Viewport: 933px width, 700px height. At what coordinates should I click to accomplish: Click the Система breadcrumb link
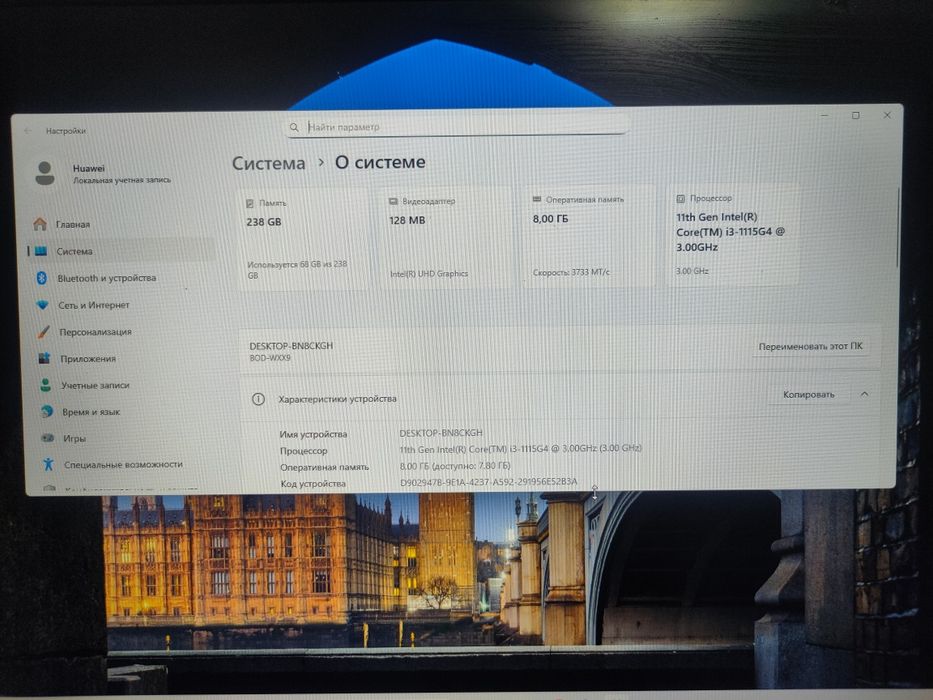268,163
